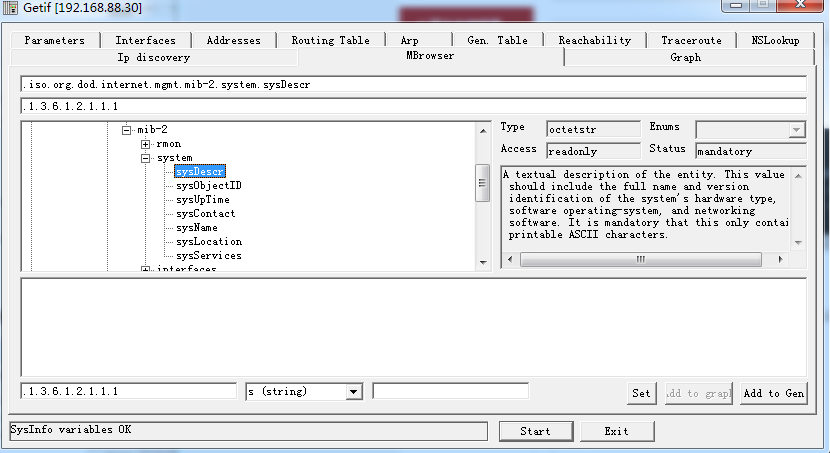Click the Getif application title icon

(10, 8)
